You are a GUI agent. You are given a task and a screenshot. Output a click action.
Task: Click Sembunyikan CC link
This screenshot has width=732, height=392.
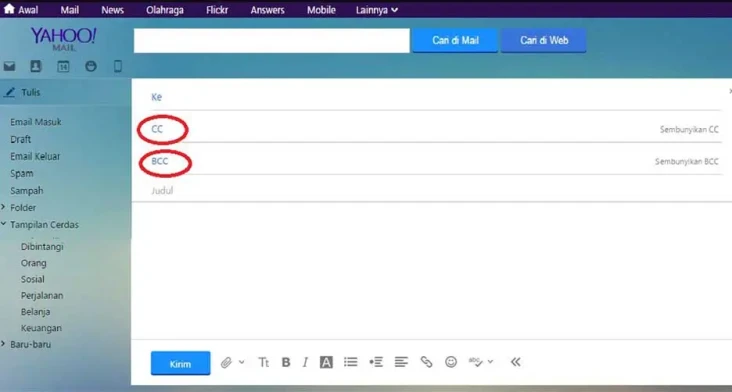(x=689, y=130)
